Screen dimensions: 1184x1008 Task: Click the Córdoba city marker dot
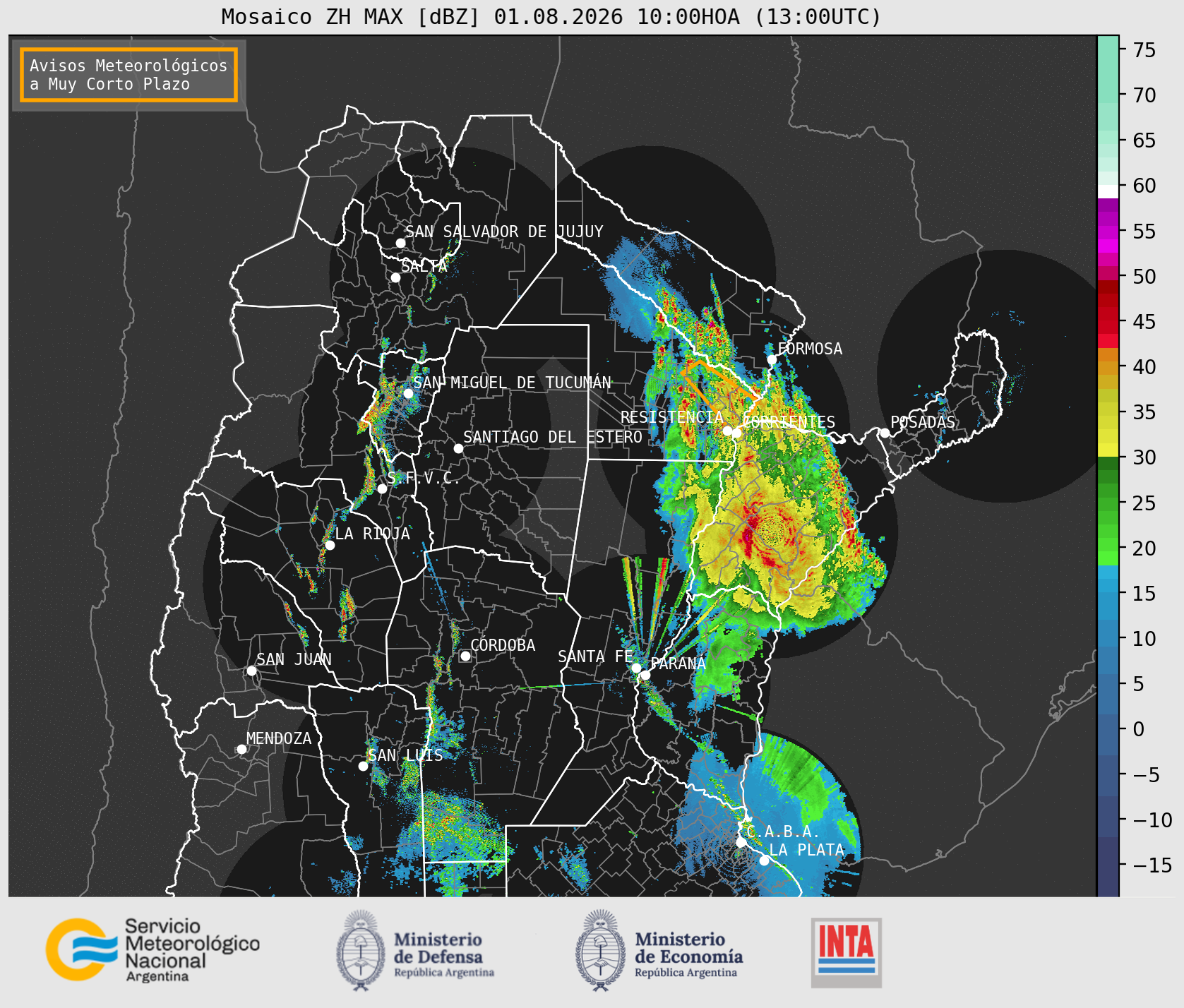465,656
